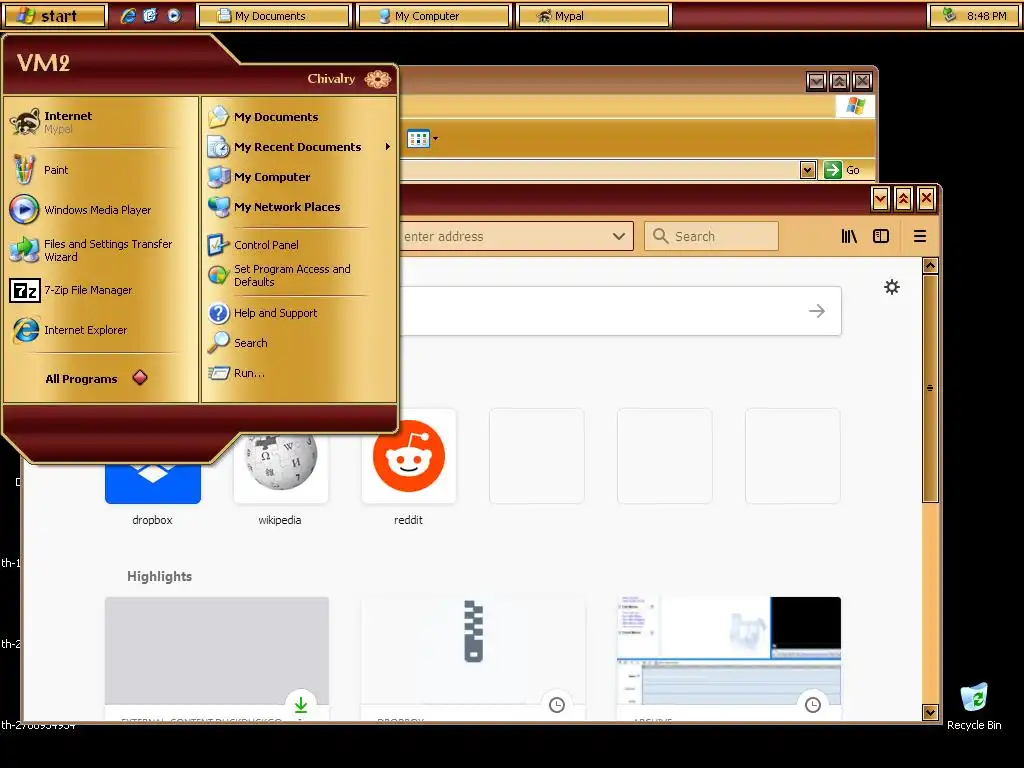
Task: Open Control Panel
Action: (x=253, y=245)
